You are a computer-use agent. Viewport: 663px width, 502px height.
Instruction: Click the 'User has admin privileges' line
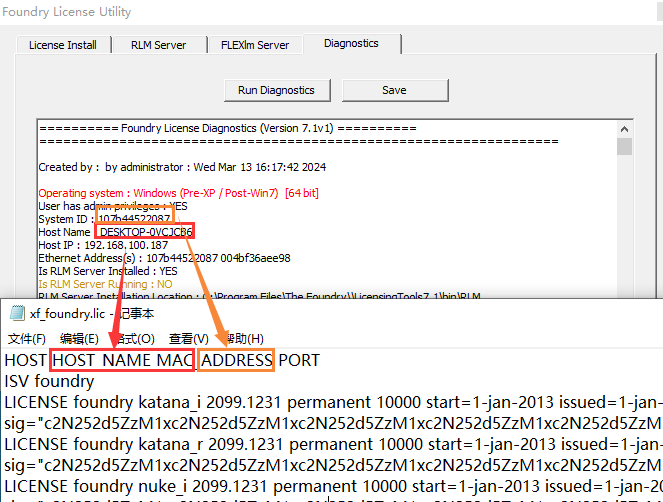point(113,206)
